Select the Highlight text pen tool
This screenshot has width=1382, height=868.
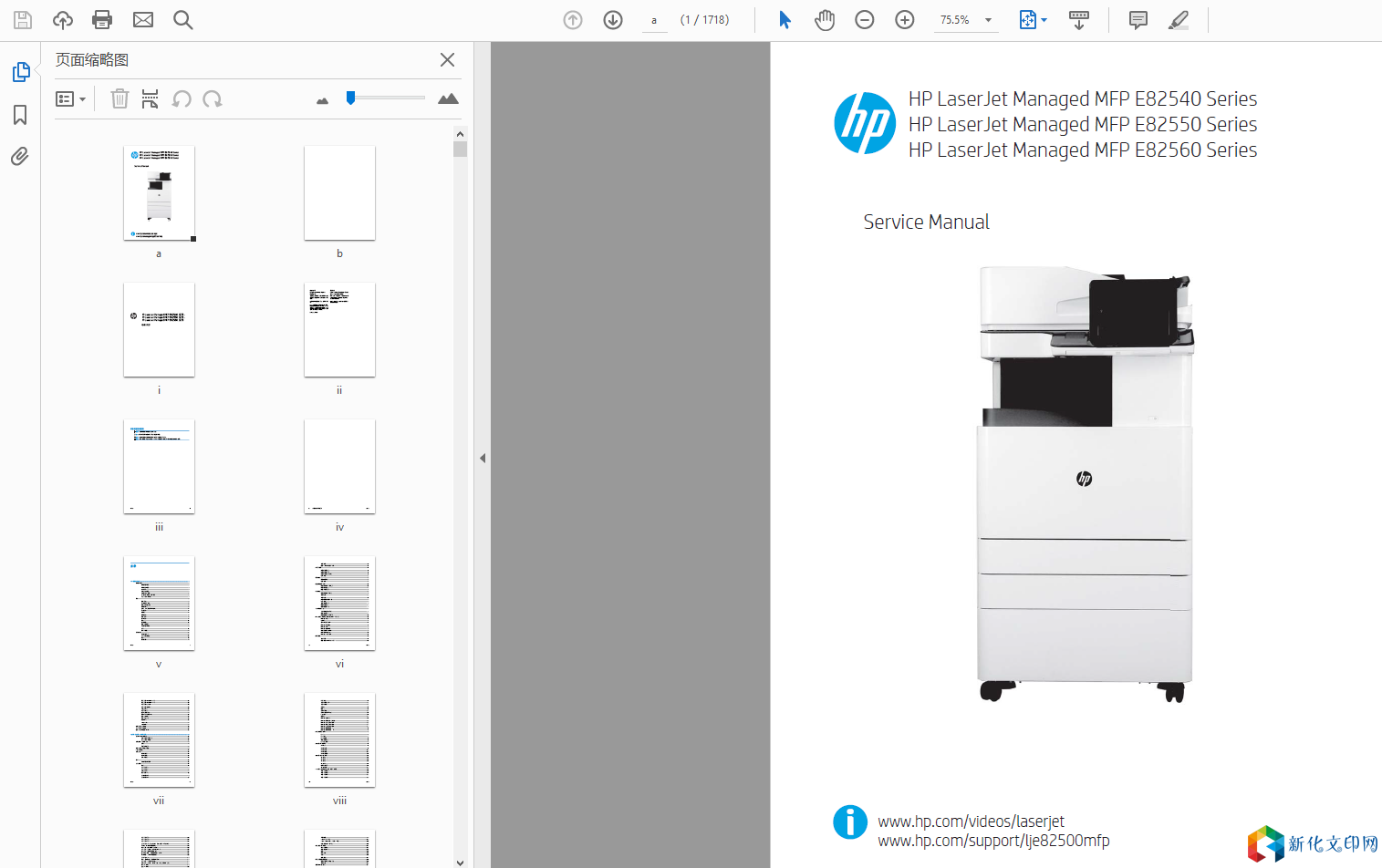(1179, 20)
